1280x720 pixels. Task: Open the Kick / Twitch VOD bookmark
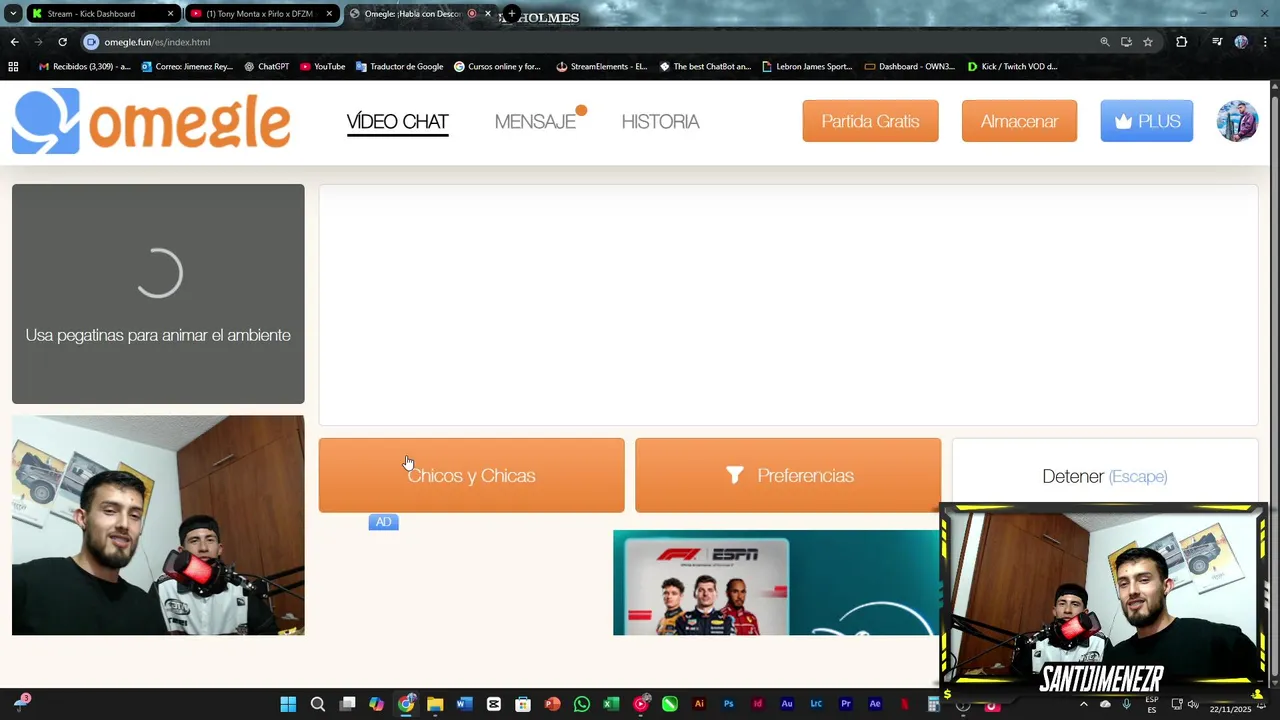click(x=1012, y=67)
